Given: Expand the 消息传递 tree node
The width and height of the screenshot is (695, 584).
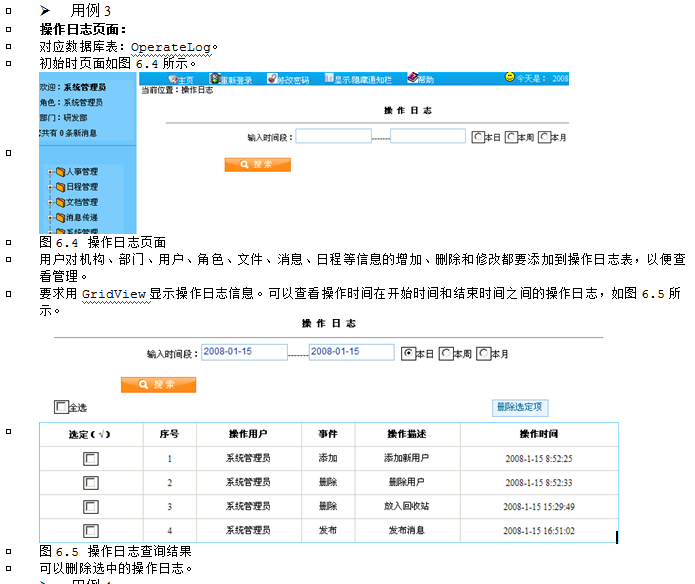Looking at the screenshot, I should pos(49,217).
